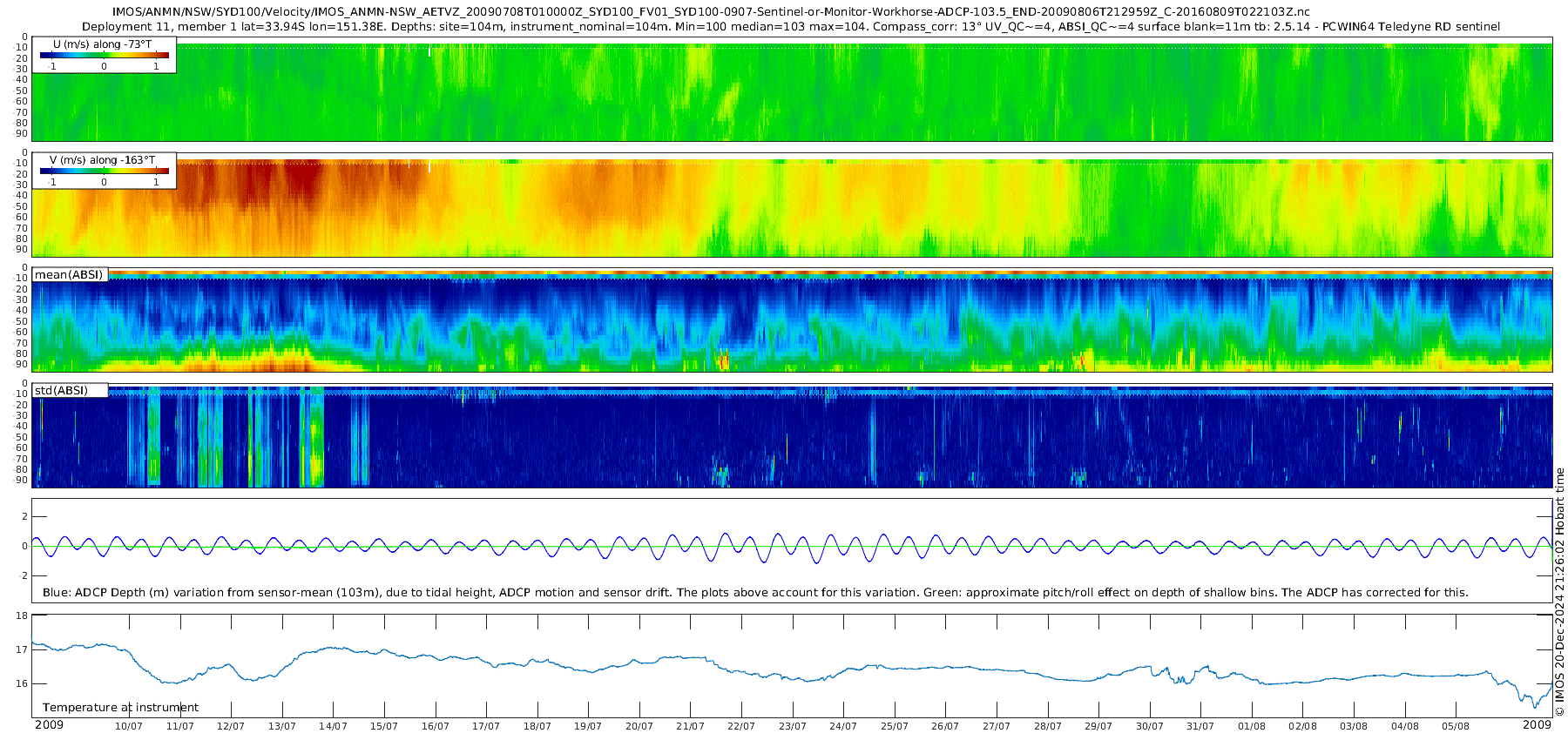Click the 25/07 date tick label
Image resolution: width=1568 pixels, height=740 pixels.
[894, 726]
